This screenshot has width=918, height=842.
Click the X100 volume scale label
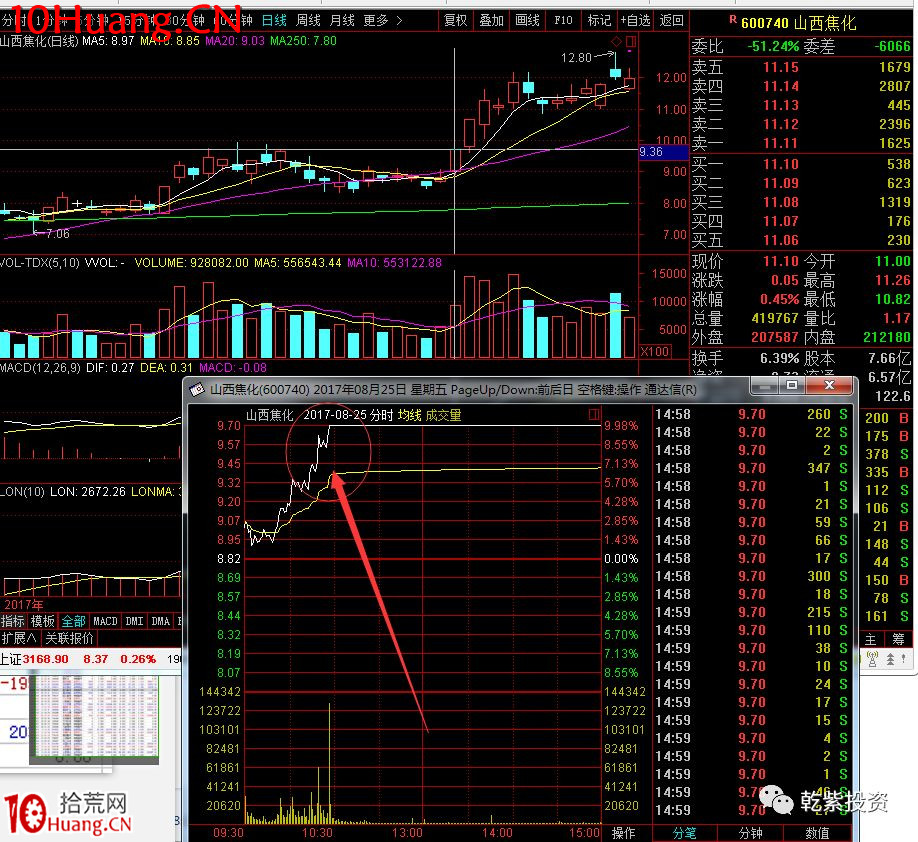coord(655,351)
